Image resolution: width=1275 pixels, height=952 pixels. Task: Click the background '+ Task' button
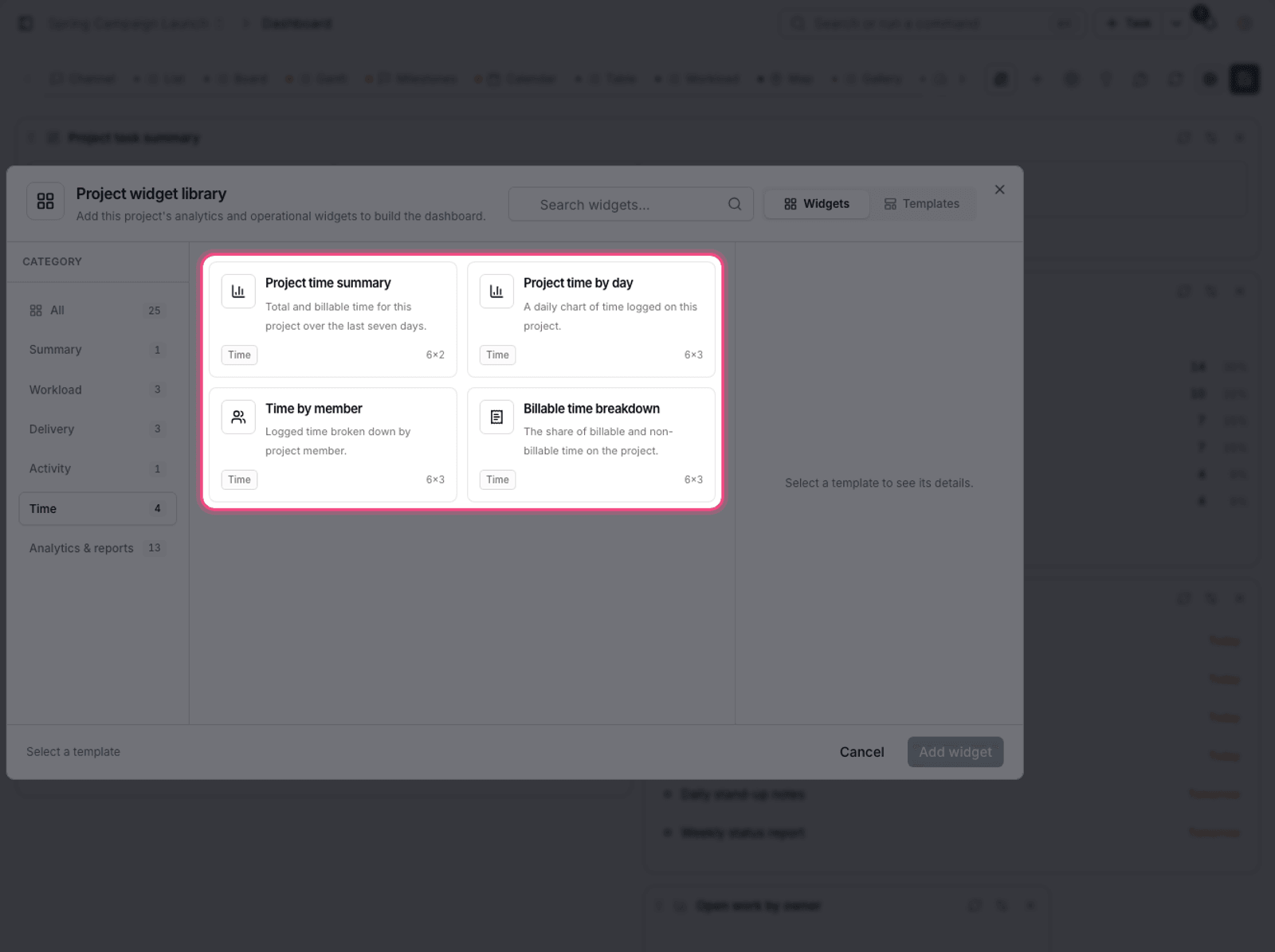1130,23
